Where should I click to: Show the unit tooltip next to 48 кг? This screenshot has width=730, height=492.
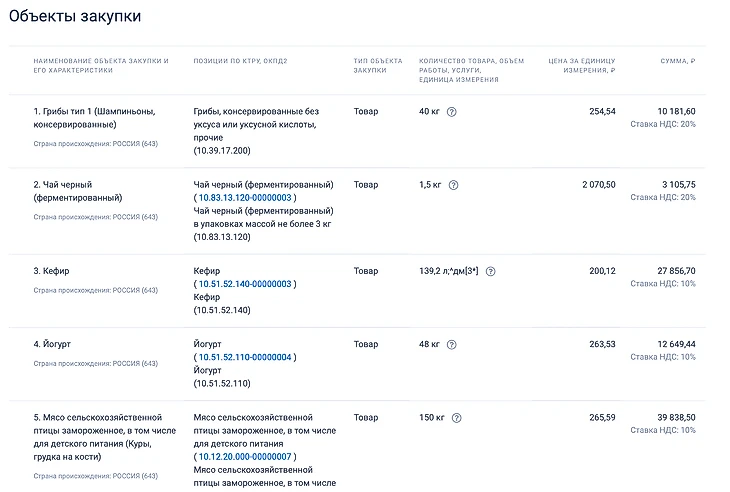452,345
